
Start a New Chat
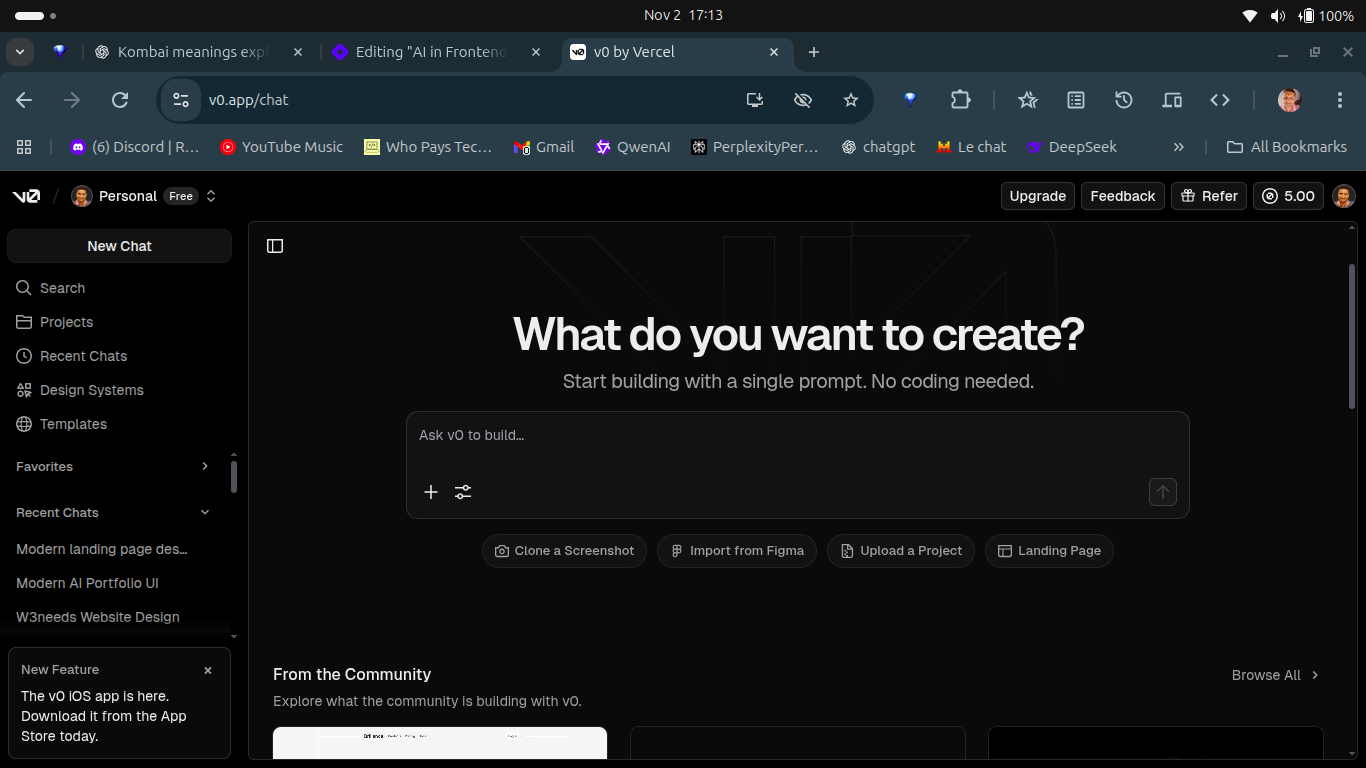point(119,246)
